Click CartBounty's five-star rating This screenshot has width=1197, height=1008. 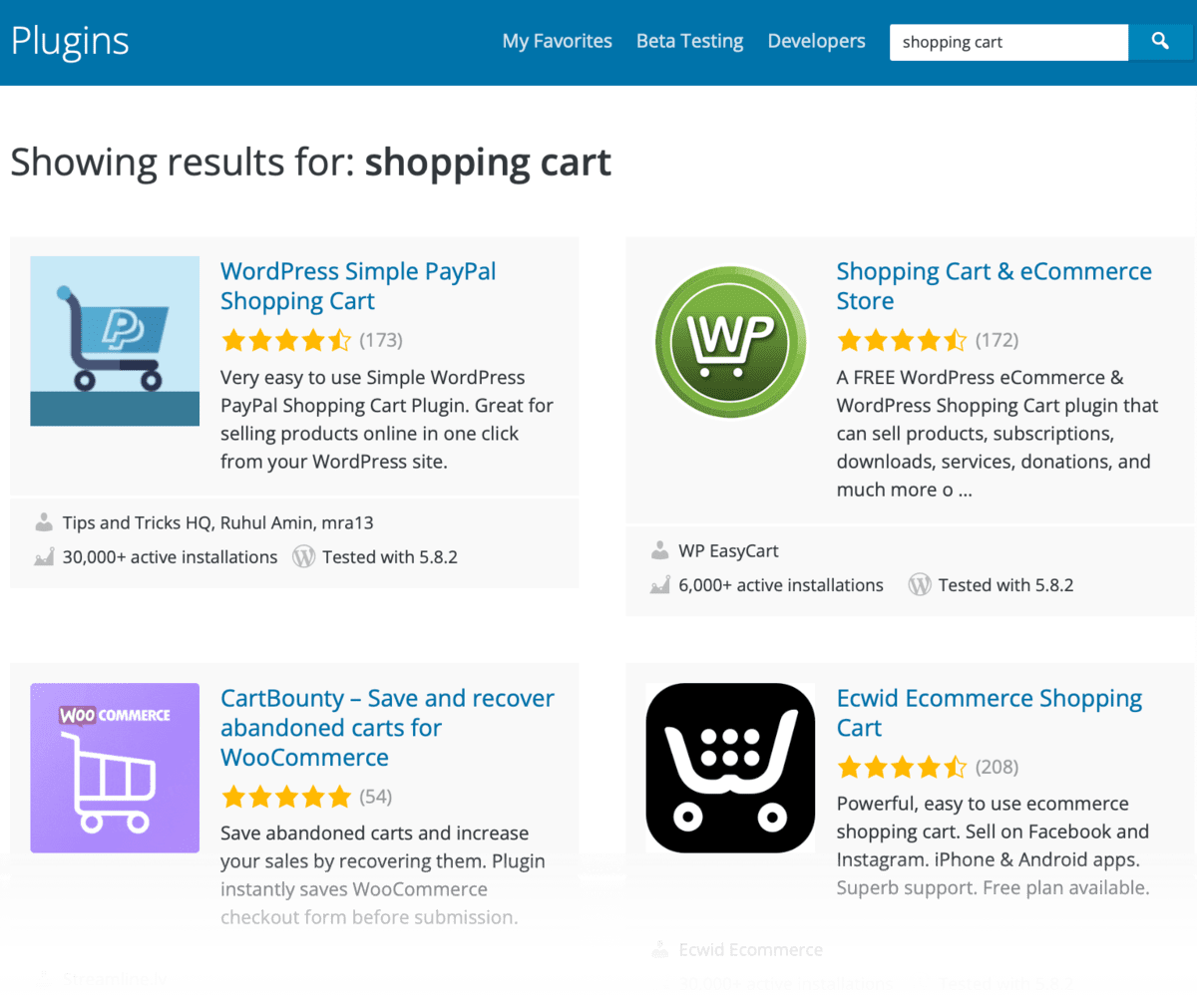(x=286, y=796)
